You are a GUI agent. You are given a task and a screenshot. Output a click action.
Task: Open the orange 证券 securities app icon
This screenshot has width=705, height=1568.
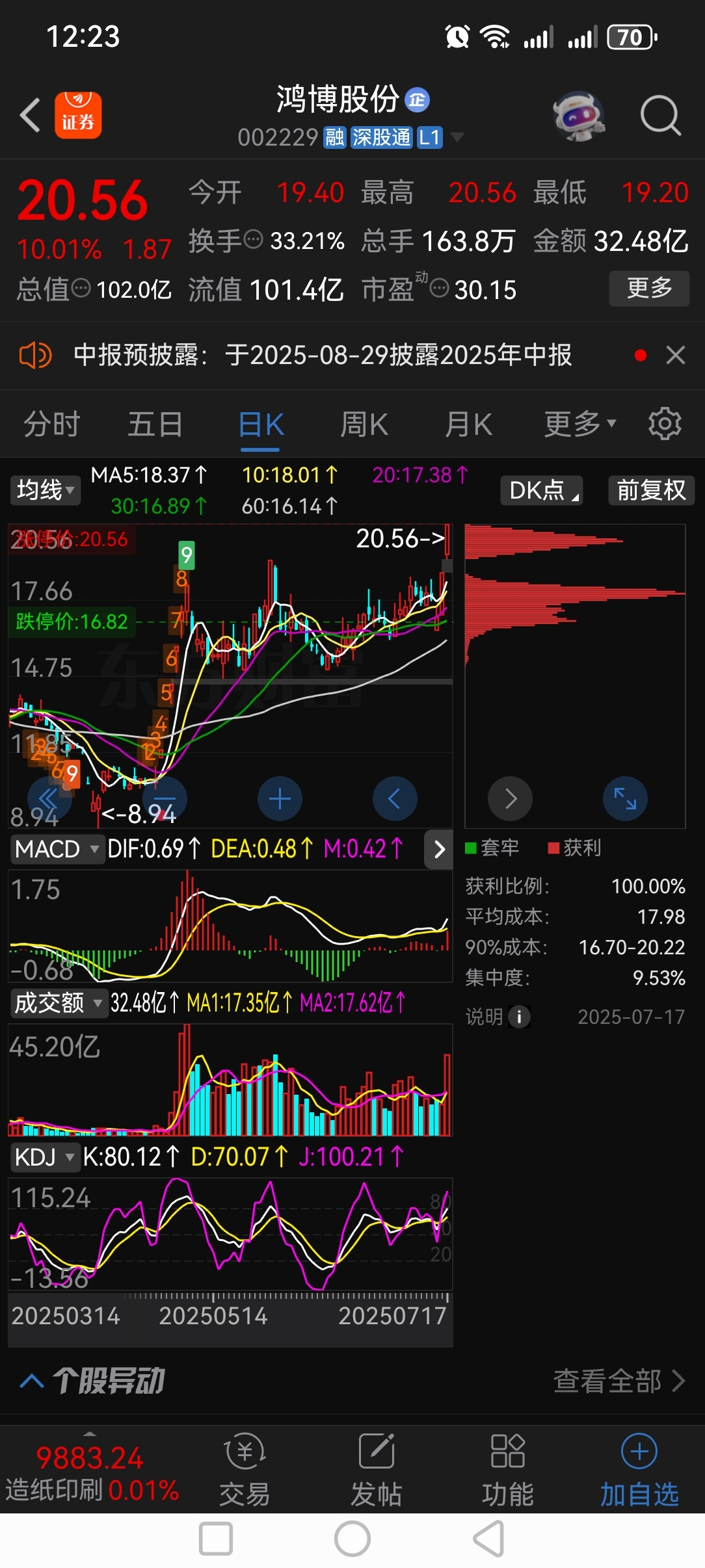coord(78,115)
